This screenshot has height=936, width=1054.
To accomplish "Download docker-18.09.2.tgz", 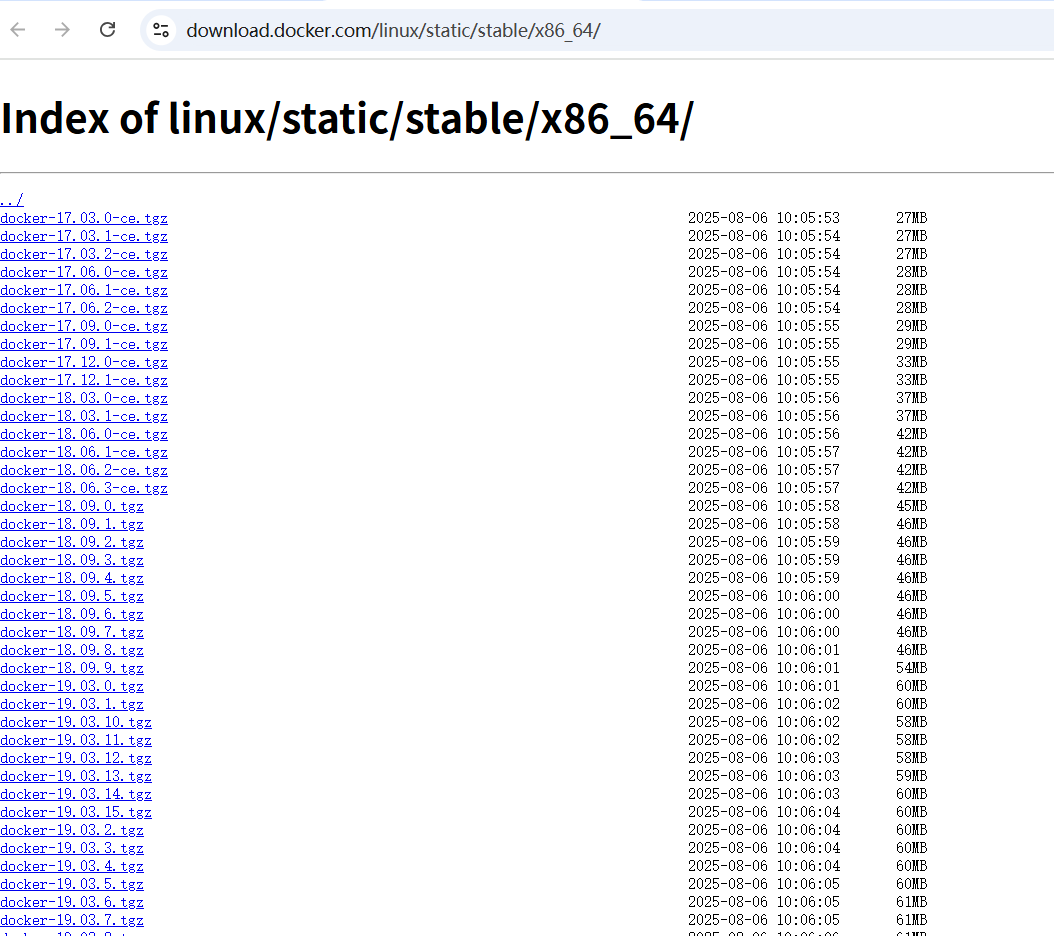I will coord(72,542).
